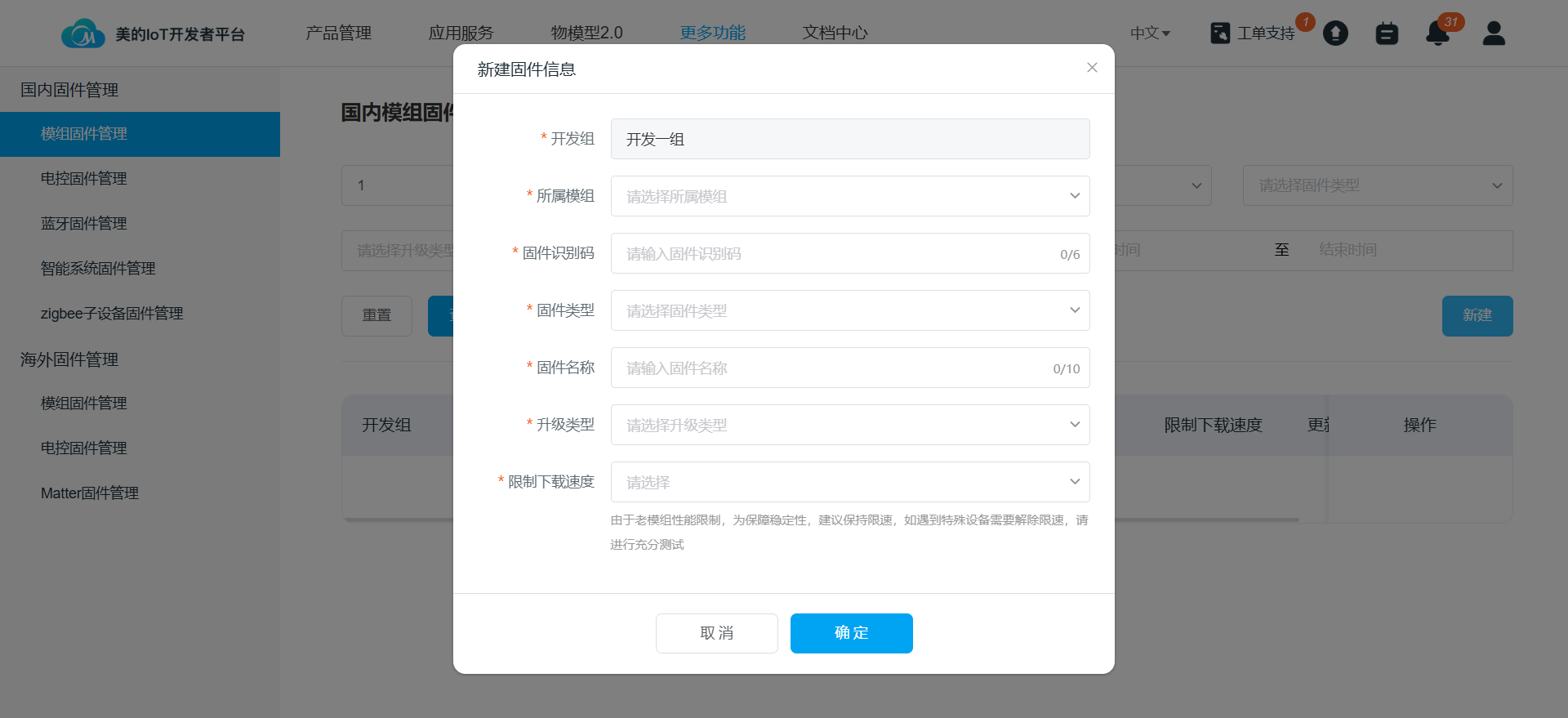The height and width of the screenshot is (718, 1568).
Task: Click the 确定 button
Action: coord(851,633)
